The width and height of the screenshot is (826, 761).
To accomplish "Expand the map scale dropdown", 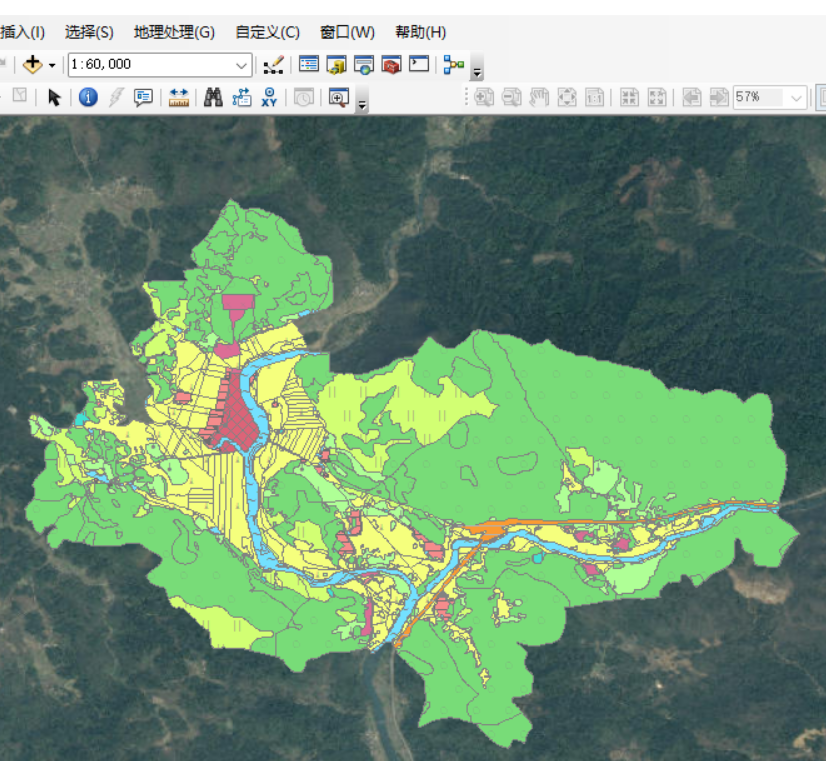I will pos(242,65).
